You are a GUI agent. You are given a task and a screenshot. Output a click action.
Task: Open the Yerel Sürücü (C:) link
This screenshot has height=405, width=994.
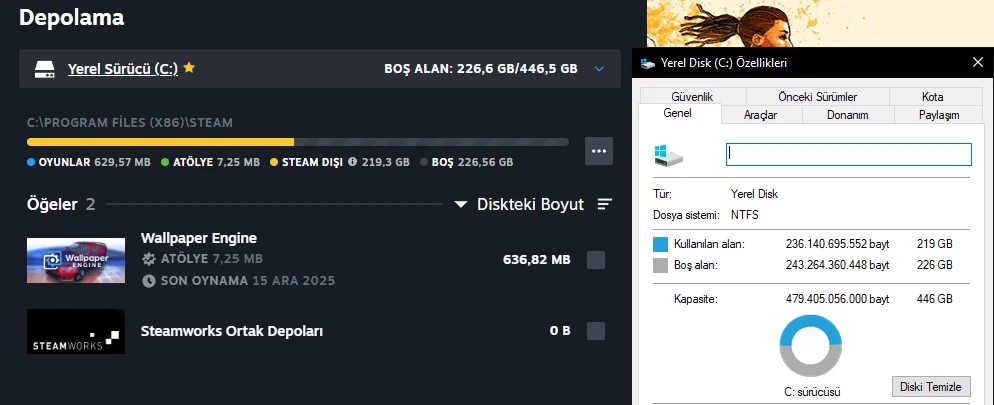click(x=123, y=68)
